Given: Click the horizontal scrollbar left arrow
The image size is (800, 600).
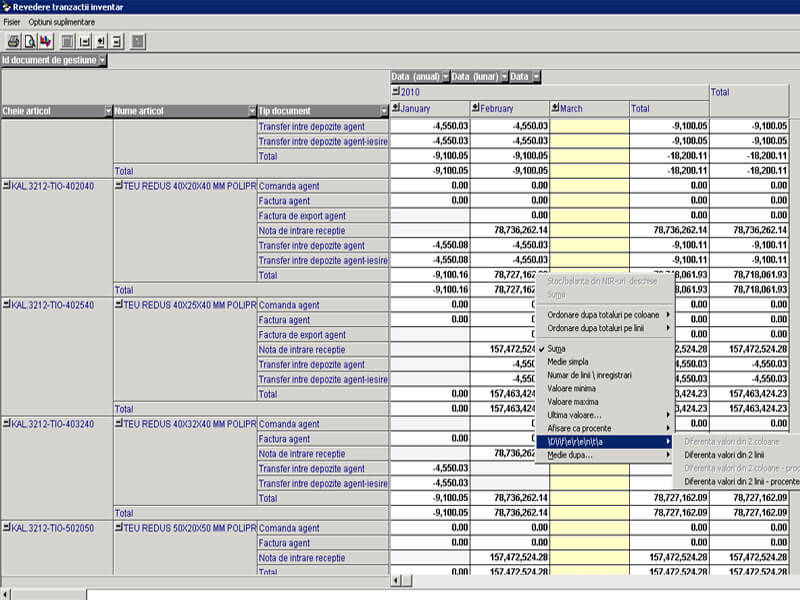Looking at the screenshot, I should click(x=396, y=580).
